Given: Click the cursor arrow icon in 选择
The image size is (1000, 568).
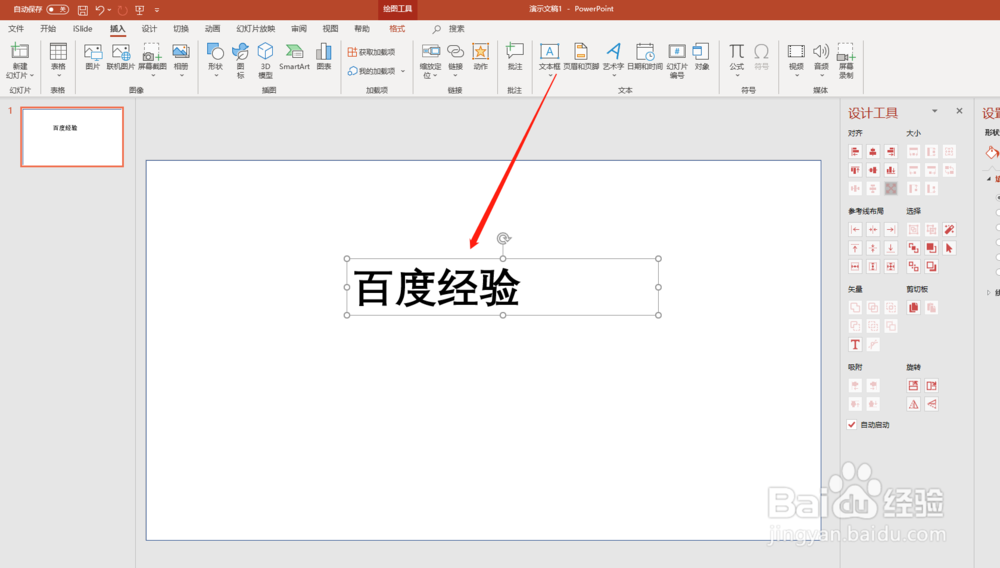Looking at the screenshot, I should [x=949, y=248].
